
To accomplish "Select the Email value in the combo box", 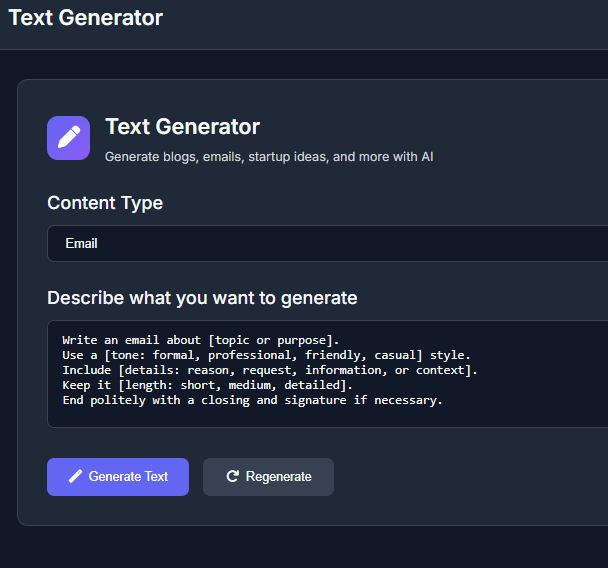I will (x=82, y=243).
